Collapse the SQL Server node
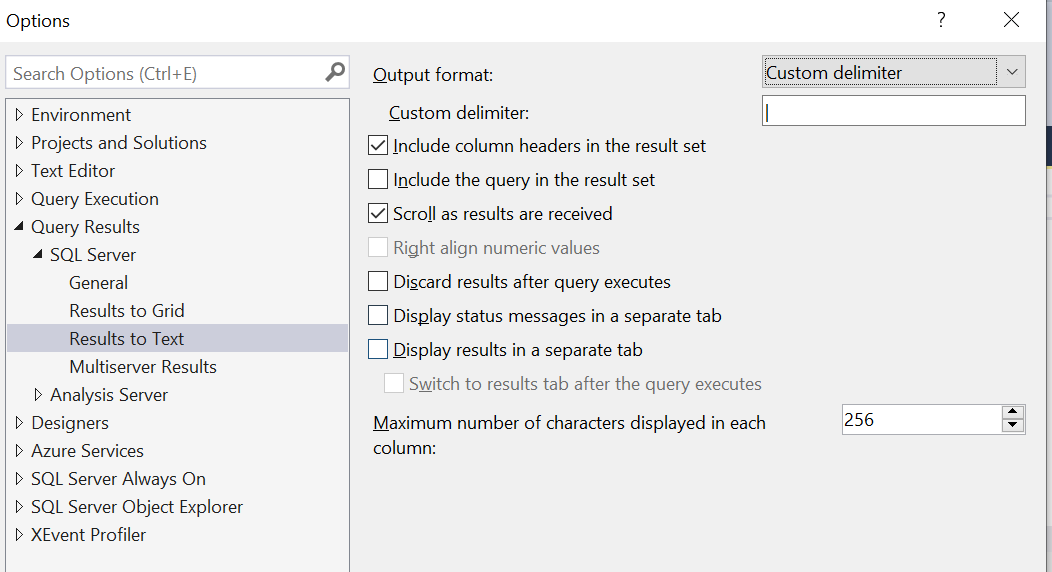 [38, 255]
